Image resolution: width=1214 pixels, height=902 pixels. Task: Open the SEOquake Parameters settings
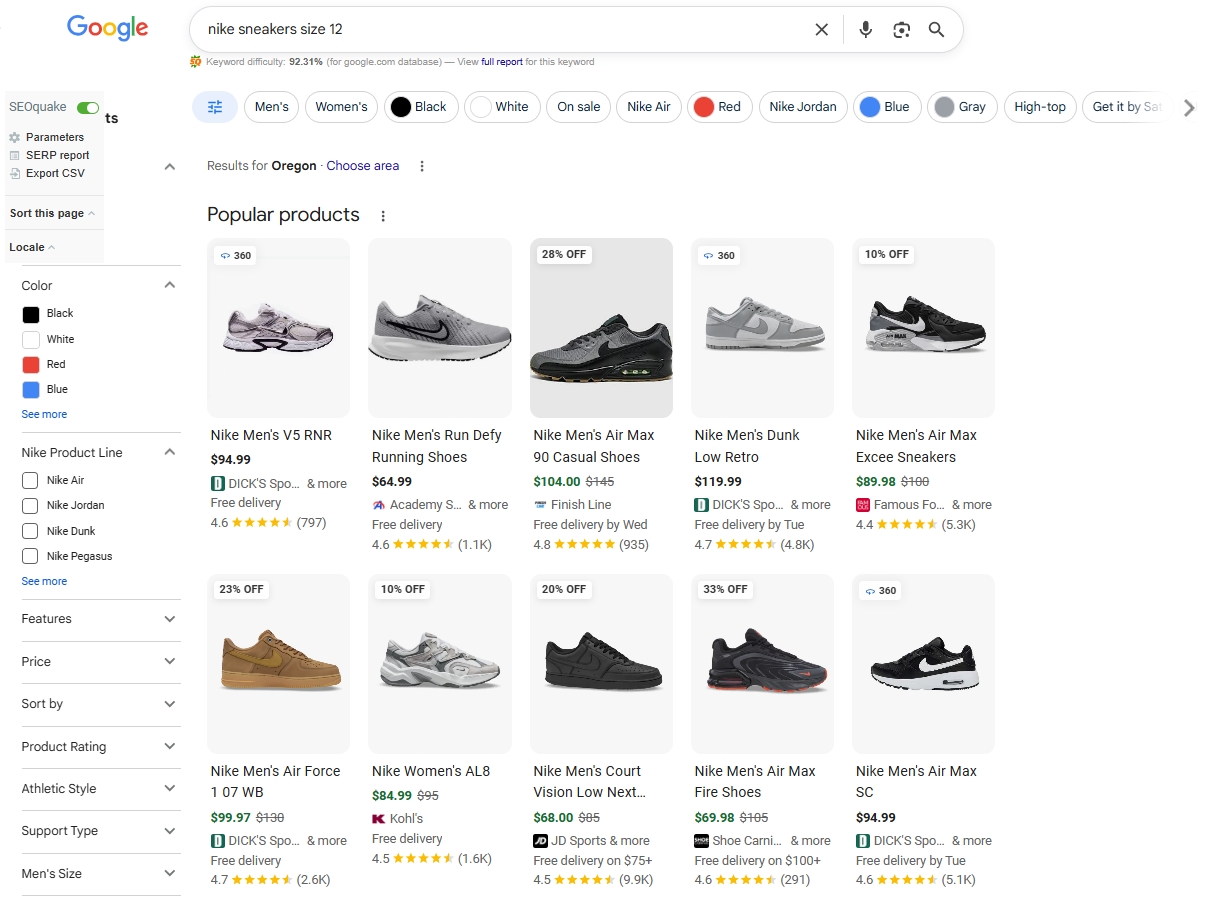coord(17,137)
